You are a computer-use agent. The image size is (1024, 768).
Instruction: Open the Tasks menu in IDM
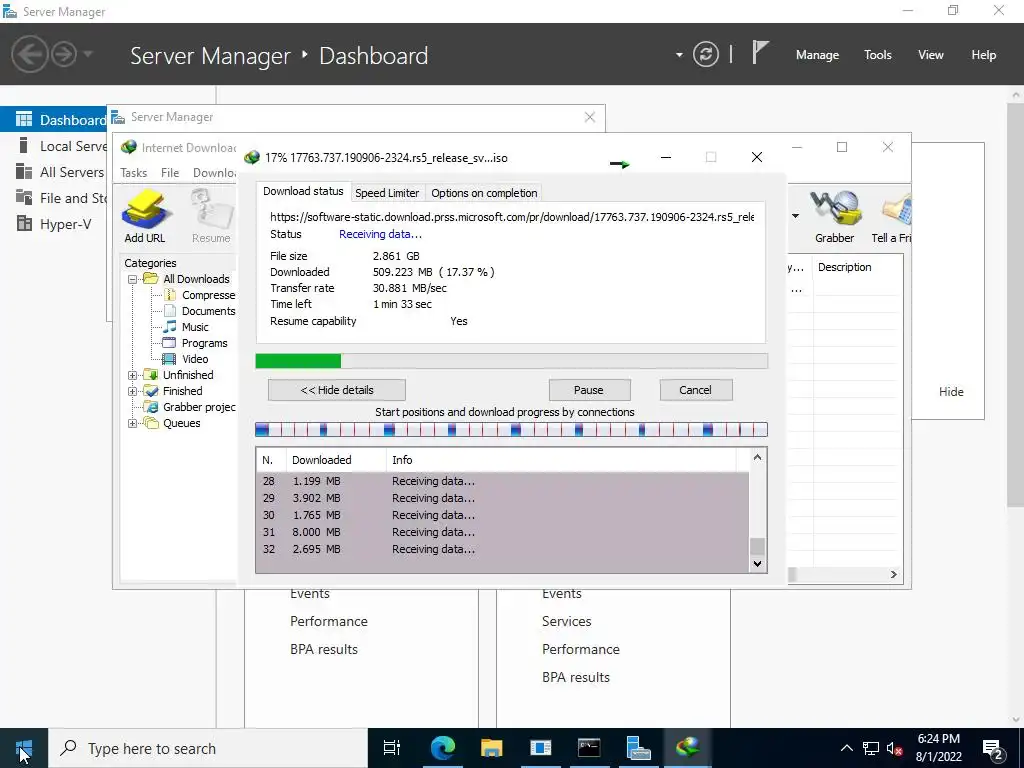(134, 172)
